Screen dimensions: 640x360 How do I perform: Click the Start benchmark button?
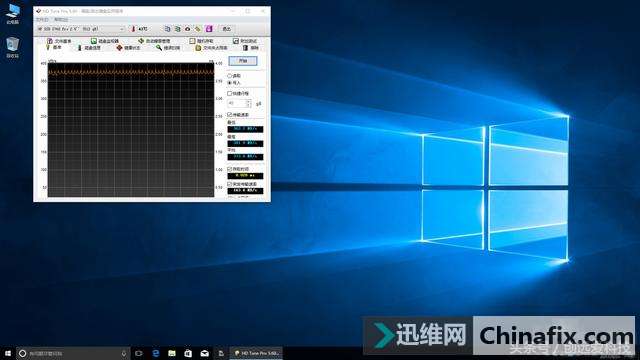243,61
